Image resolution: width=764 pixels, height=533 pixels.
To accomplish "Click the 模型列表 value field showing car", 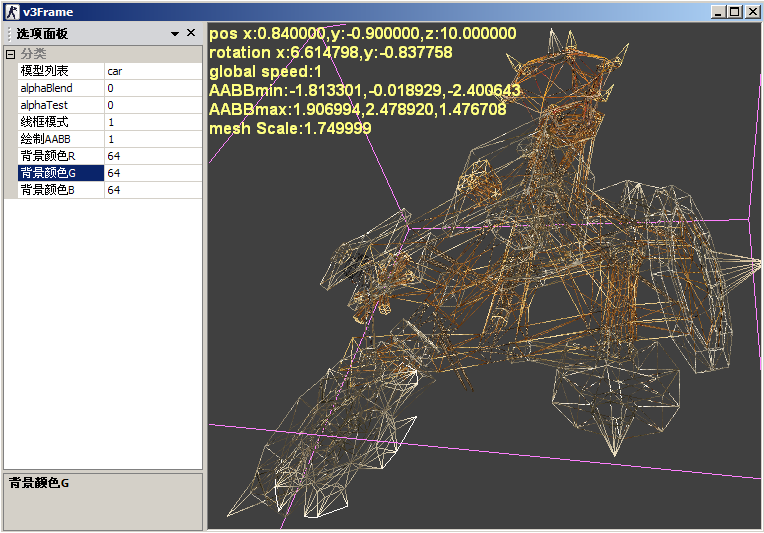I will (x=153, y=71).
